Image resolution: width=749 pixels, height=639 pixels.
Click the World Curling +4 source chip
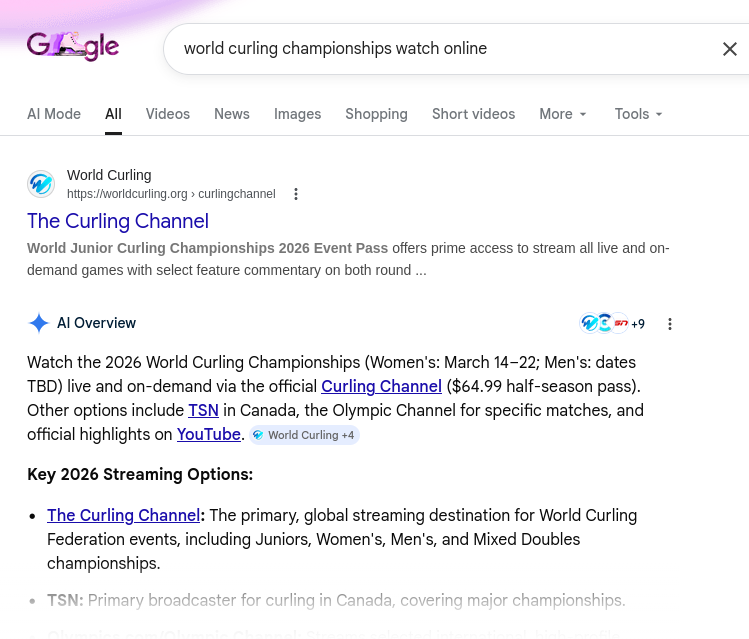304,435
